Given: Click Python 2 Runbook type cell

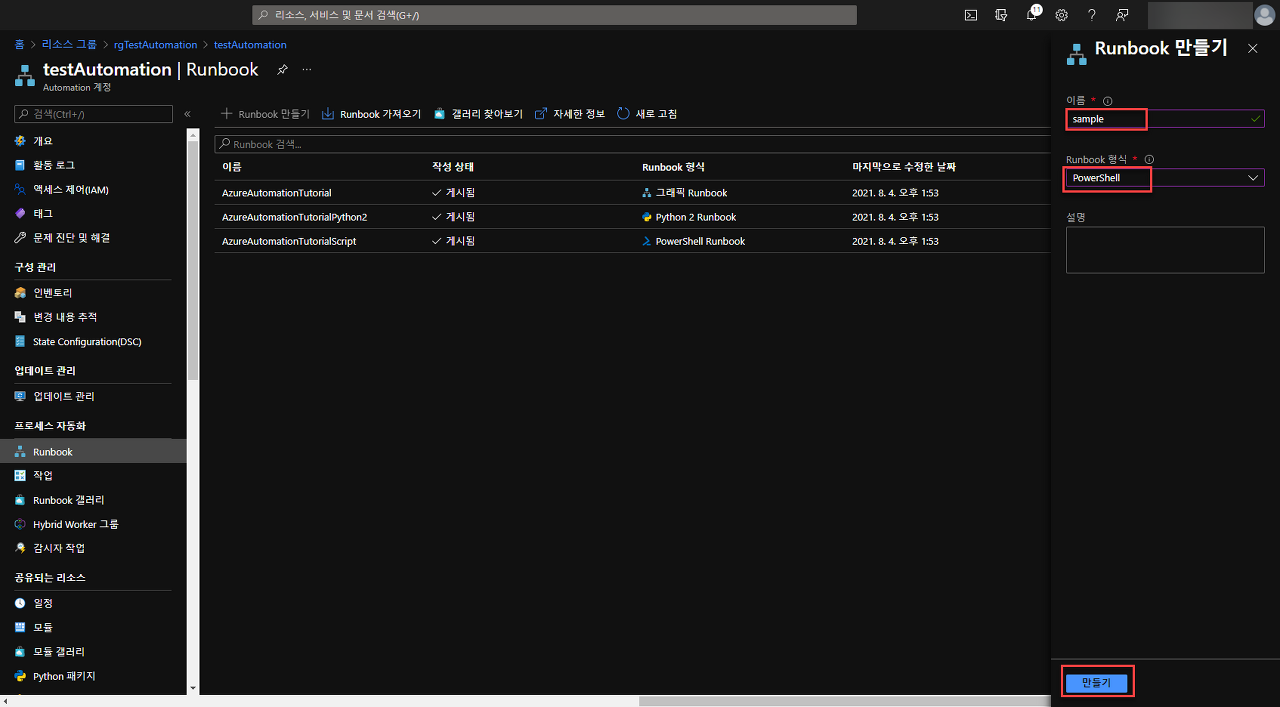Looking at the screenshot, I should click(689, 217).
